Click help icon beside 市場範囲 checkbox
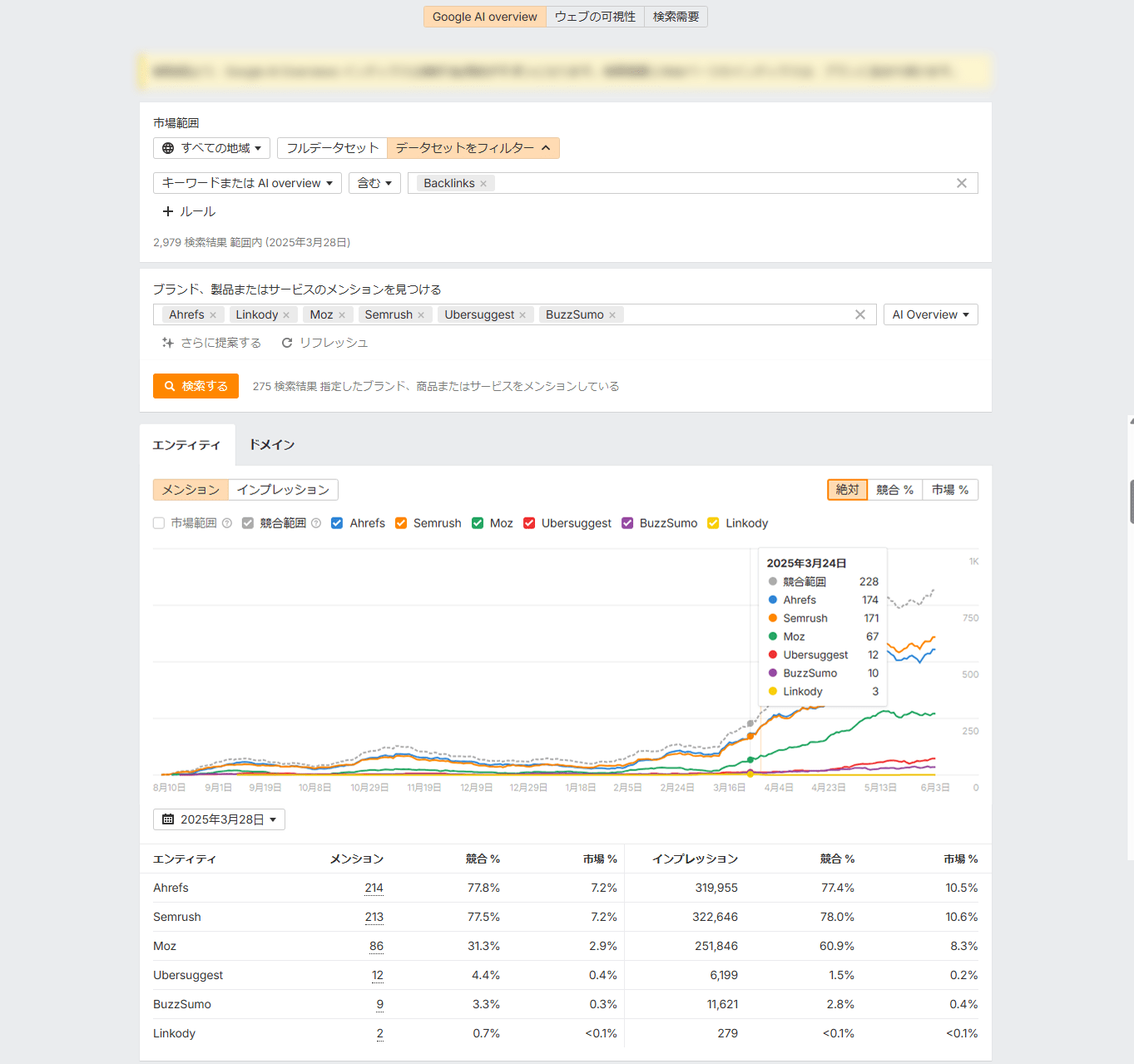This screenshot has height=1064, width=1134. pos(227,523)
